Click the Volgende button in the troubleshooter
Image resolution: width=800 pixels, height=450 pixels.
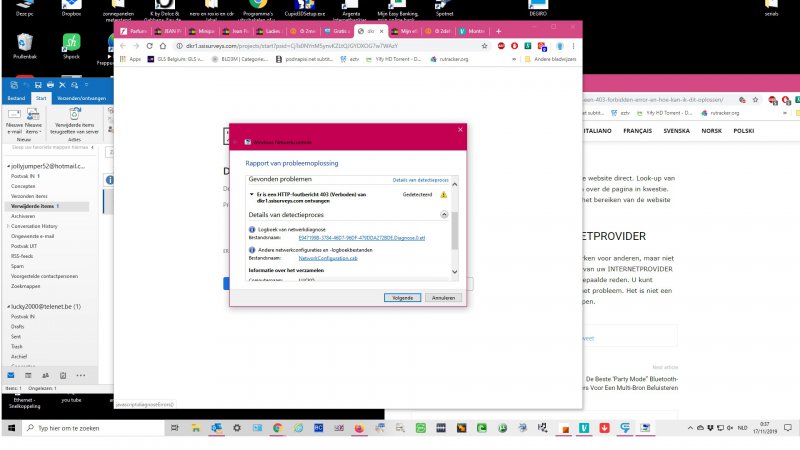point(400,297)
